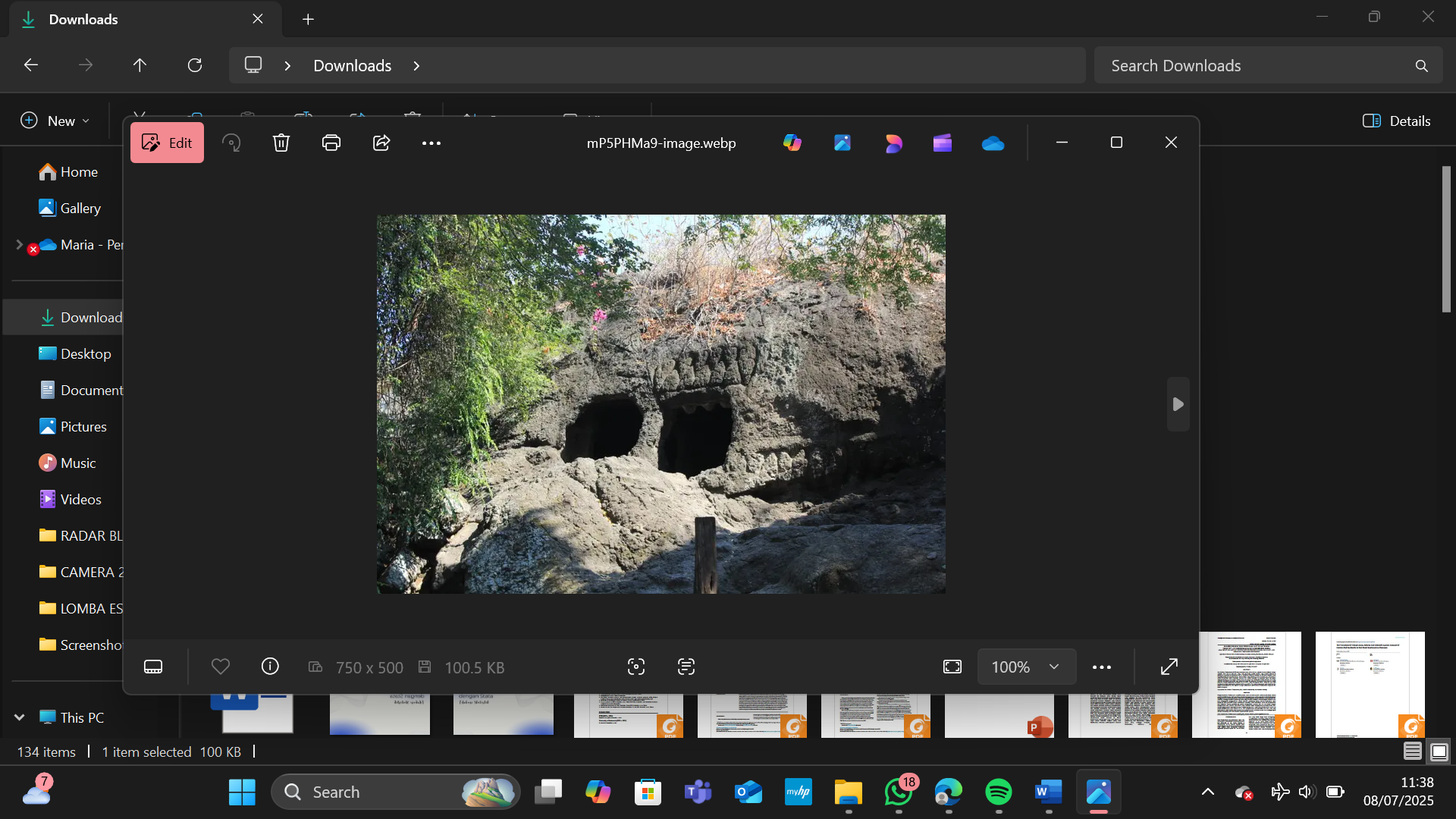Click the OneDrive cloud icon in Photos
The height and width of the screenshot is (819, 1456).
(993, 143)
